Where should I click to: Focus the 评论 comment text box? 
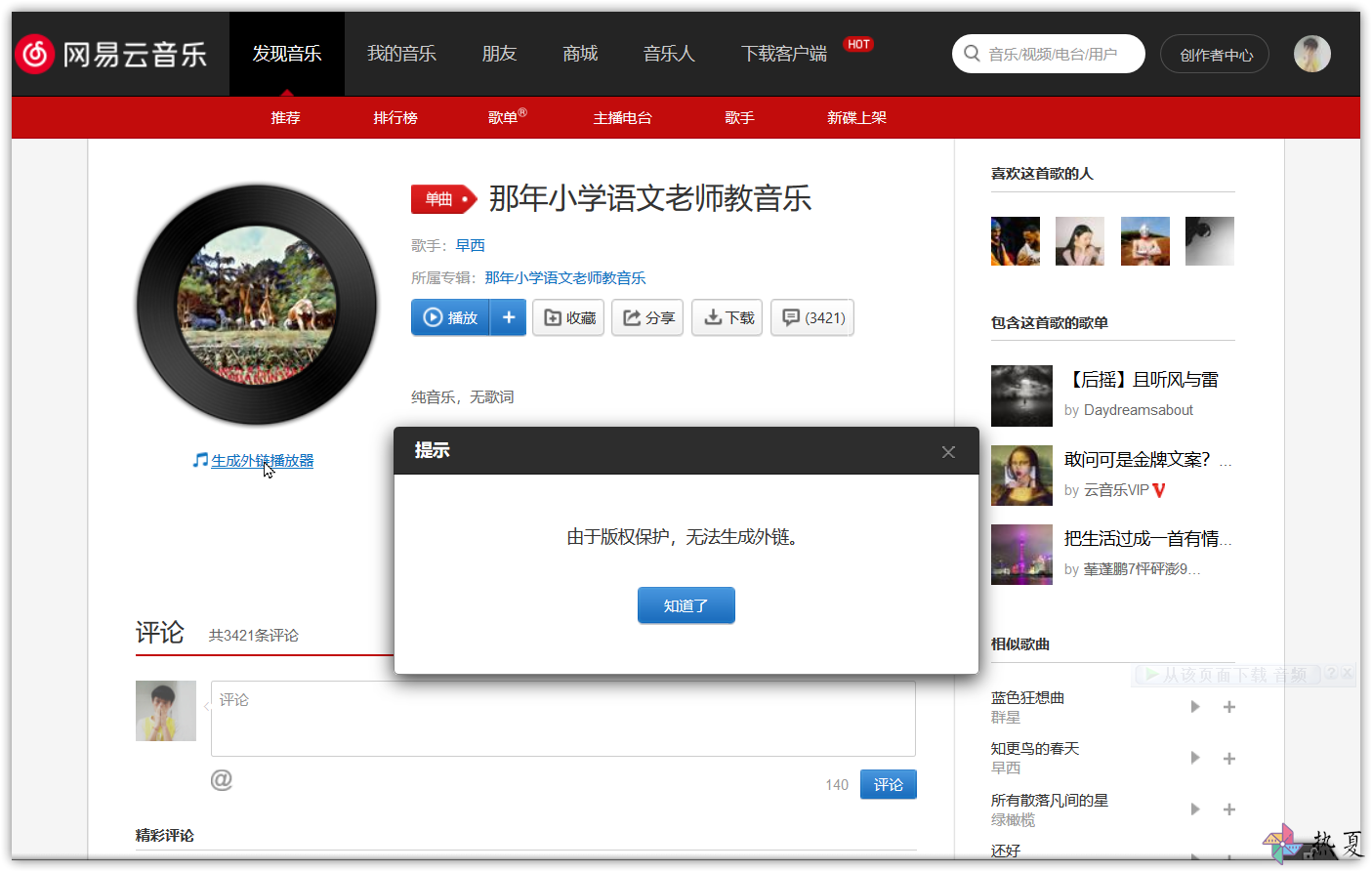pos(563,719)
